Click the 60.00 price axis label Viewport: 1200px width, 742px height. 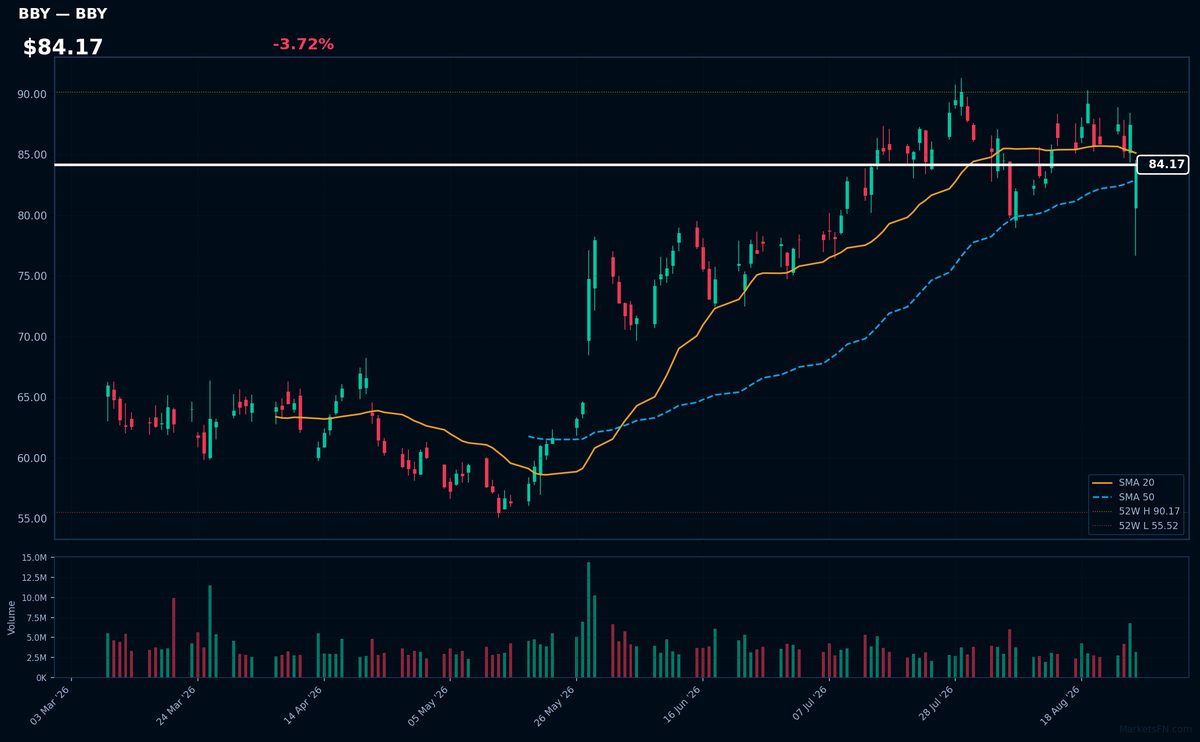pos(33,459)
